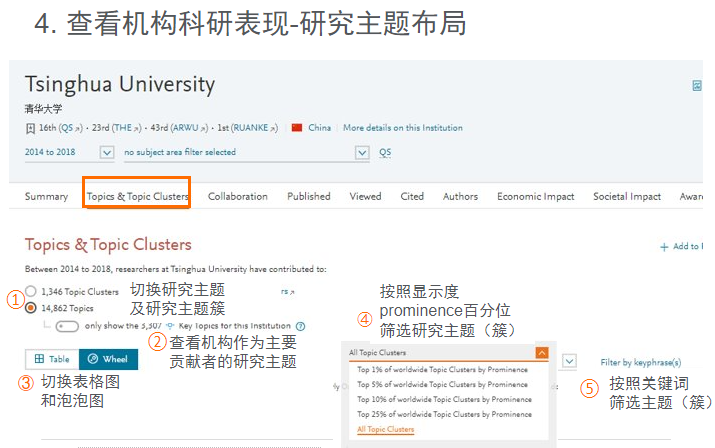Open the Viewed tab
Image resolution: width=715 pixels, height=448 pixels.
365,196
